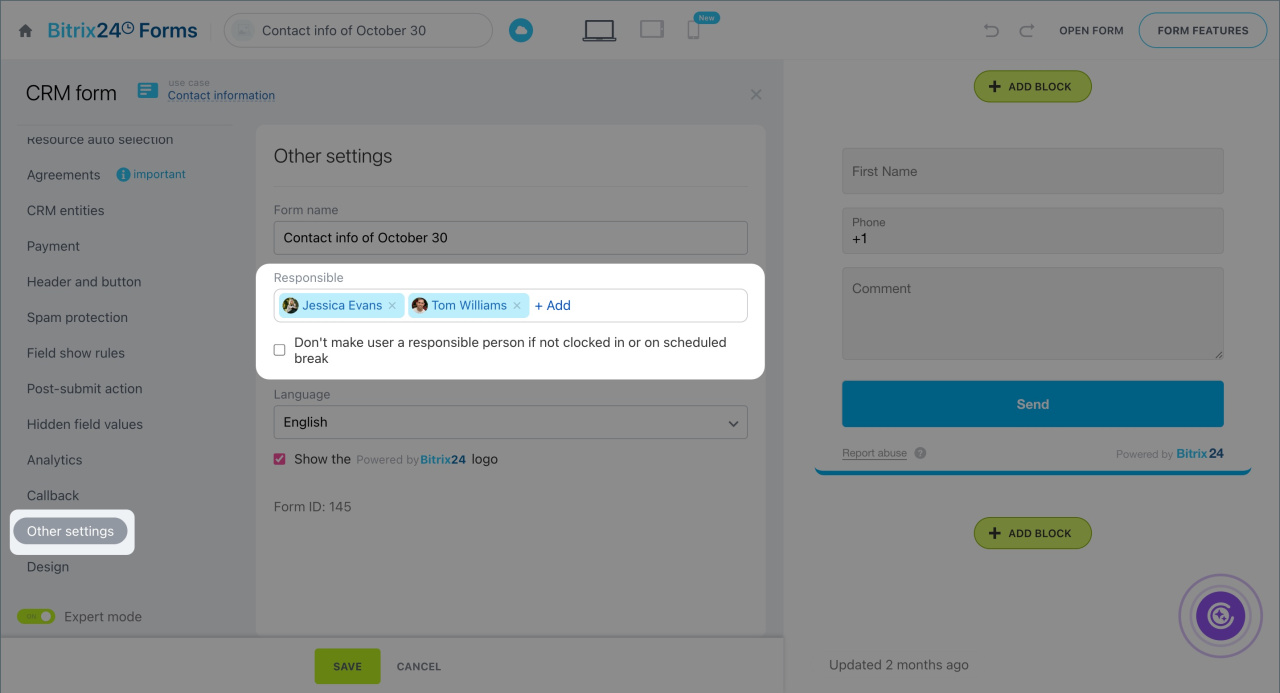Image resolution: width=1280 pixels, height=693 pixels.
Task: Uncheck Show the Powered by Bitrix24 logo
Action: [280, 460]
